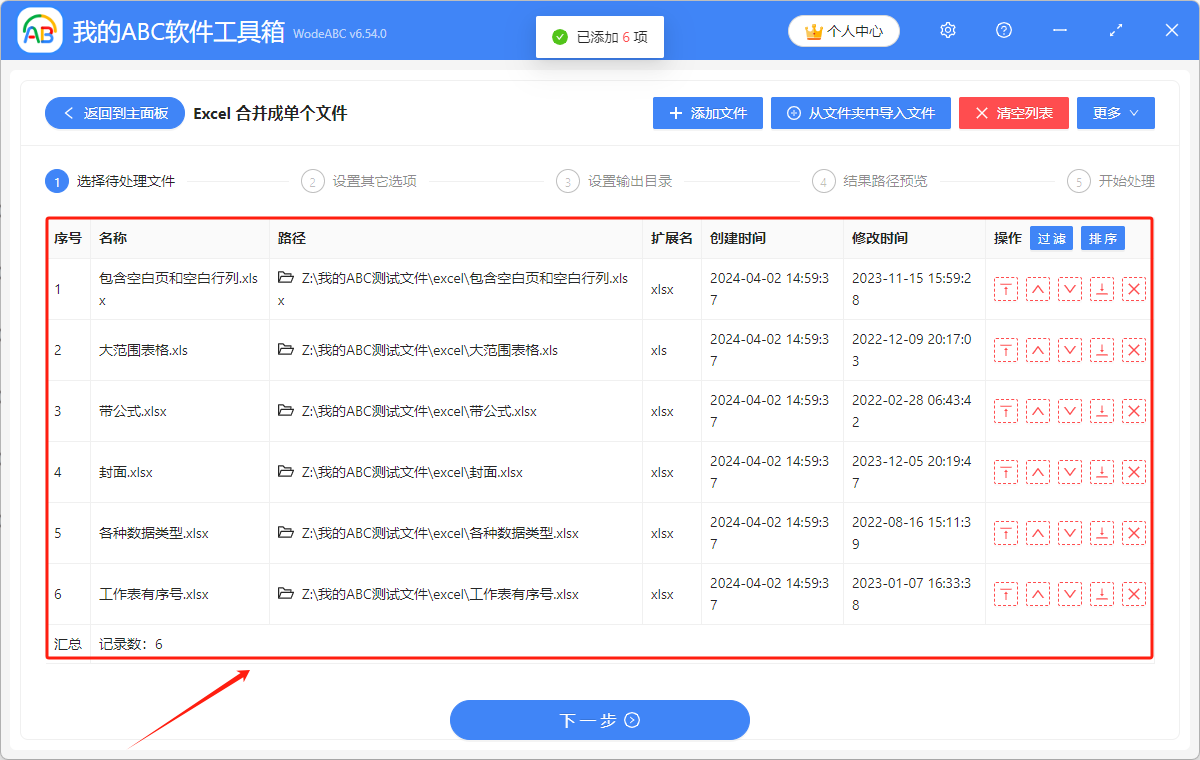Click the 已添加 6 项 notification

click(599, 36)
